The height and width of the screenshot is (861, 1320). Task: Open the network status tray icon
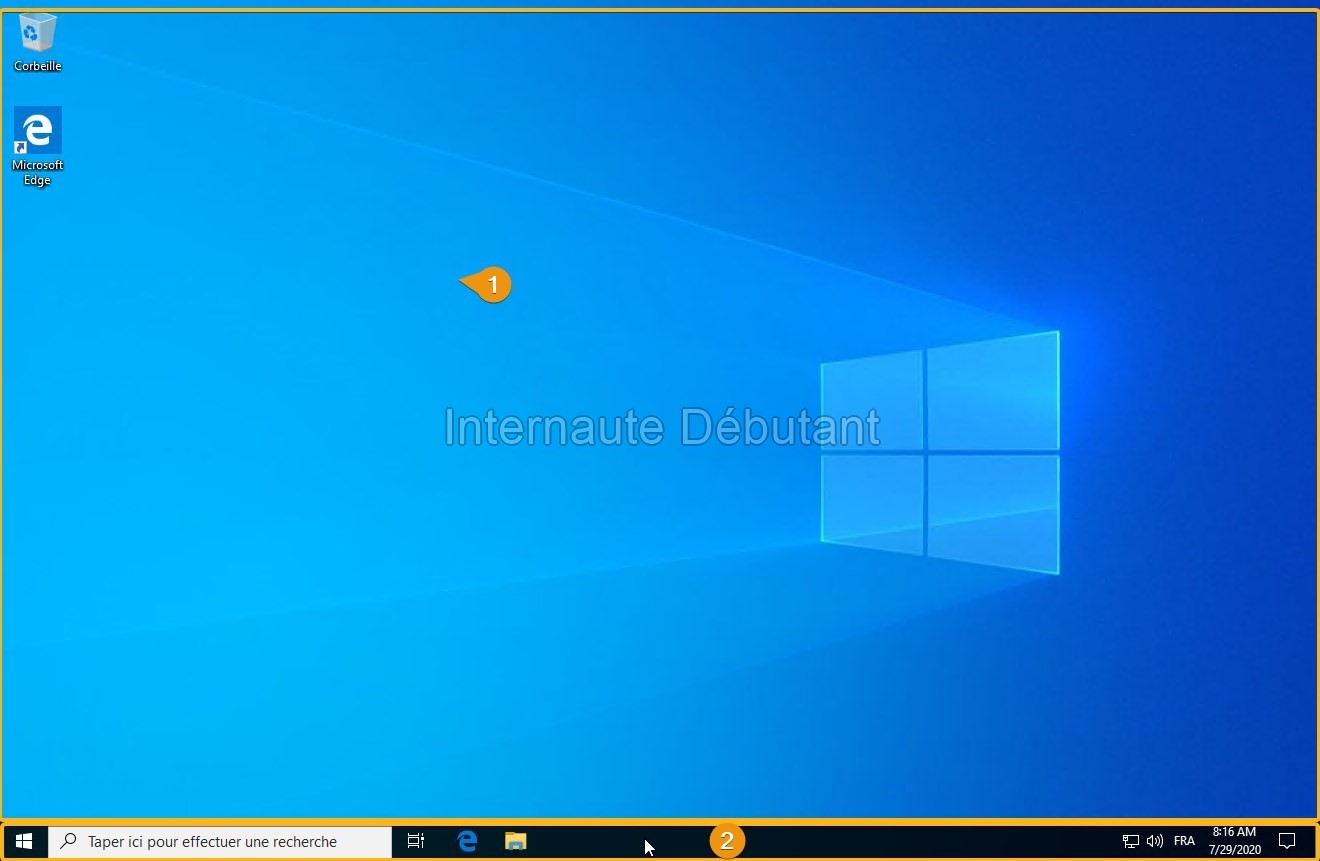click(x=1131, y=841)
